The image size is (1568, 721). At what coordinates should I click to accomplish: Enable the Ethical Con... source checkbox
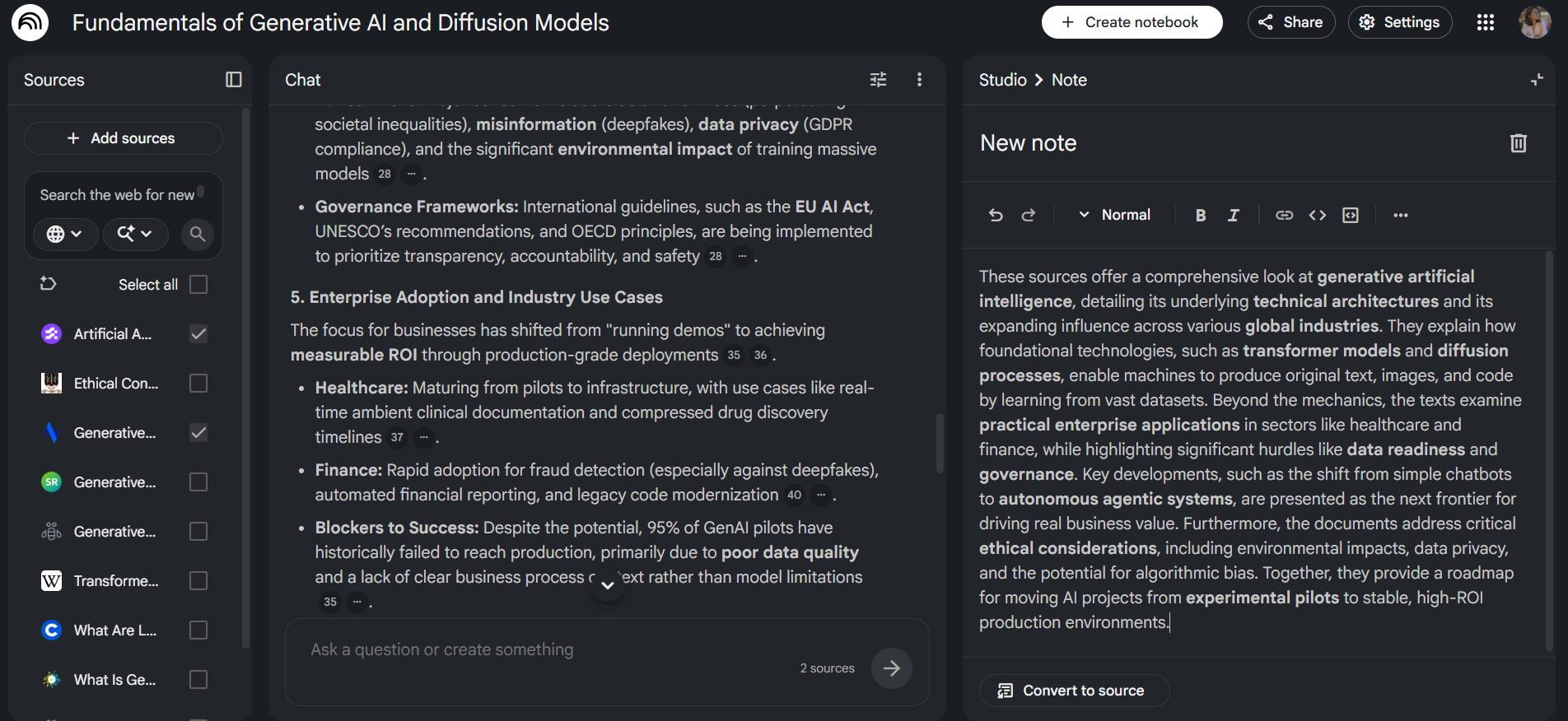click(x=198, y=384)
